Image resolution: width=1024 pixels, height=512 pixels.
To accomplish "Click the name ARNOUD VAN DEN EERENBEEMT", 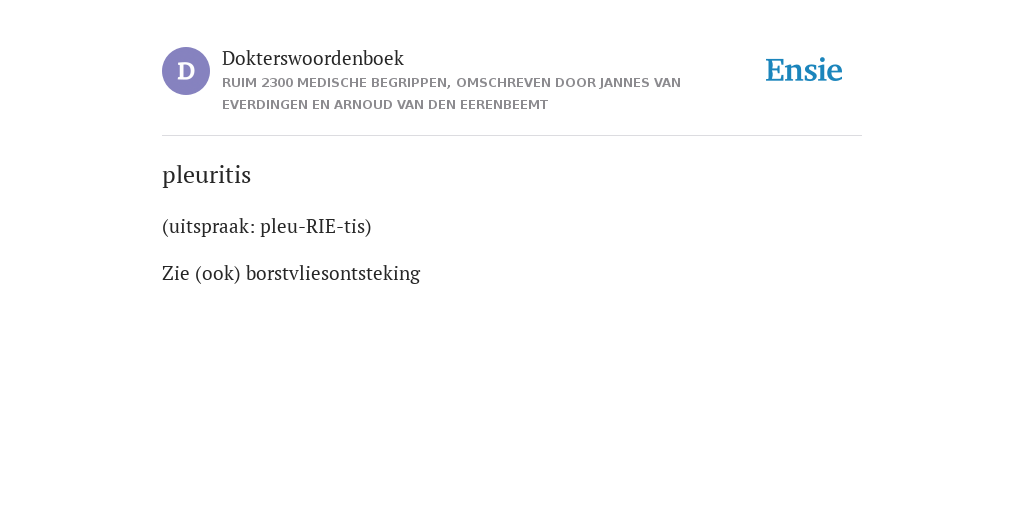I will coord(441,105).
